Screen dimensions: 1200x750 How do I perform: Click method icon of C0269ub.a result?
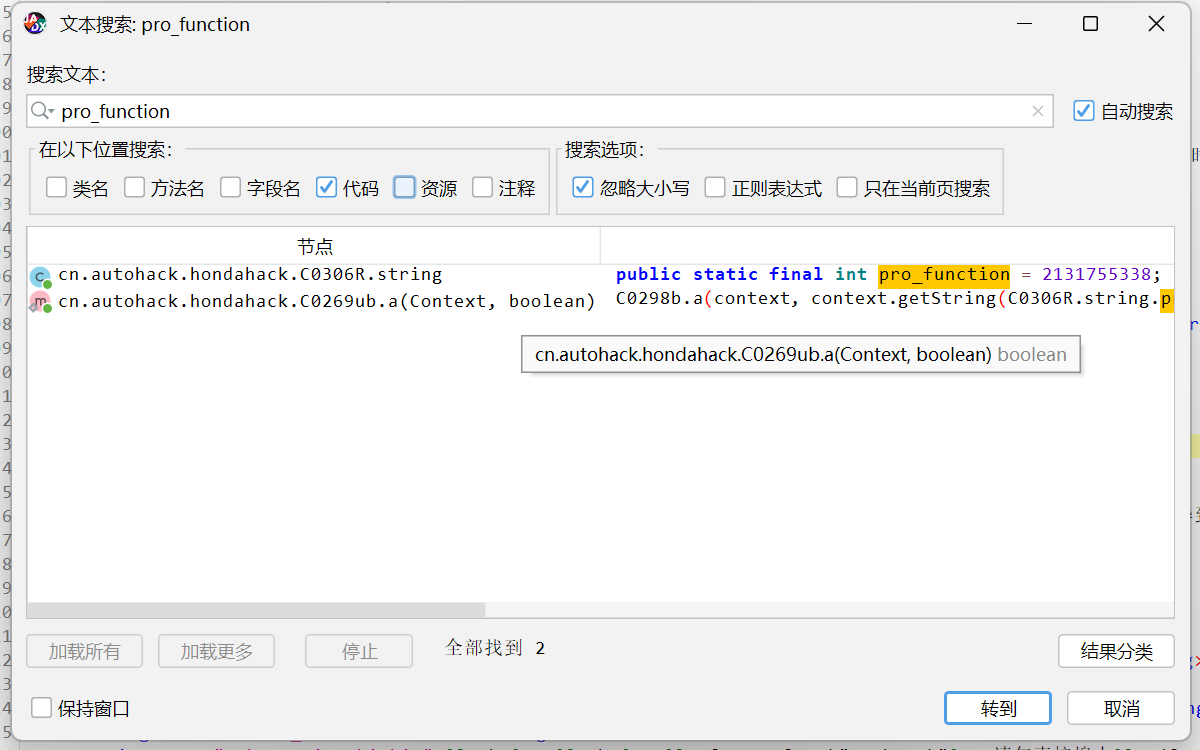point(40,302)
